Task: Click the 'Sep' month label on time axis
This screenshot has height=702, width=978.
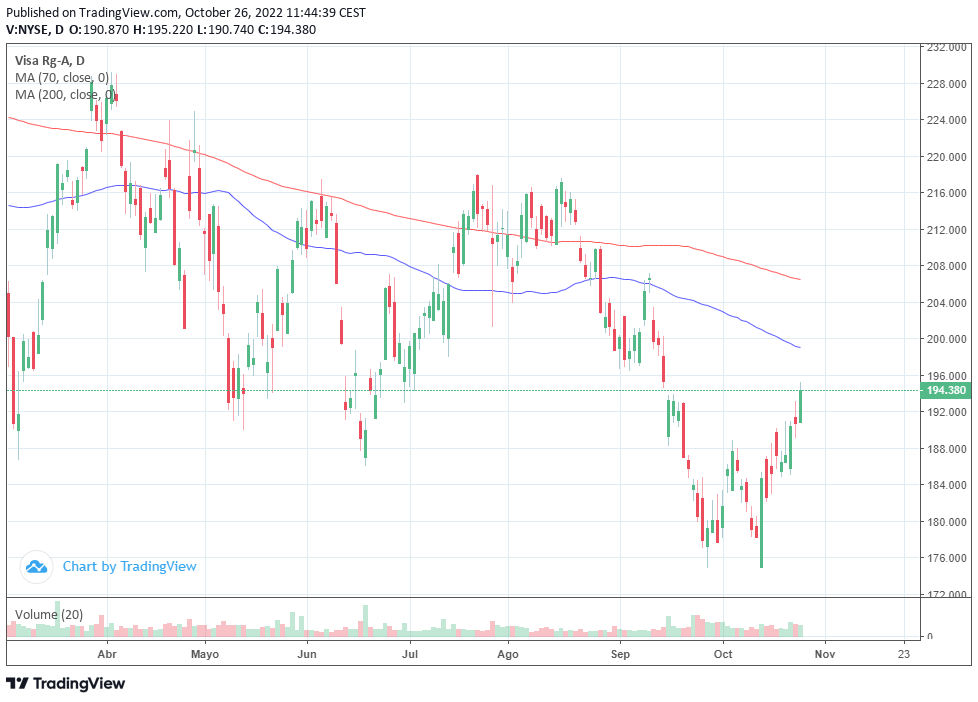Action: (x=620, y=654)
